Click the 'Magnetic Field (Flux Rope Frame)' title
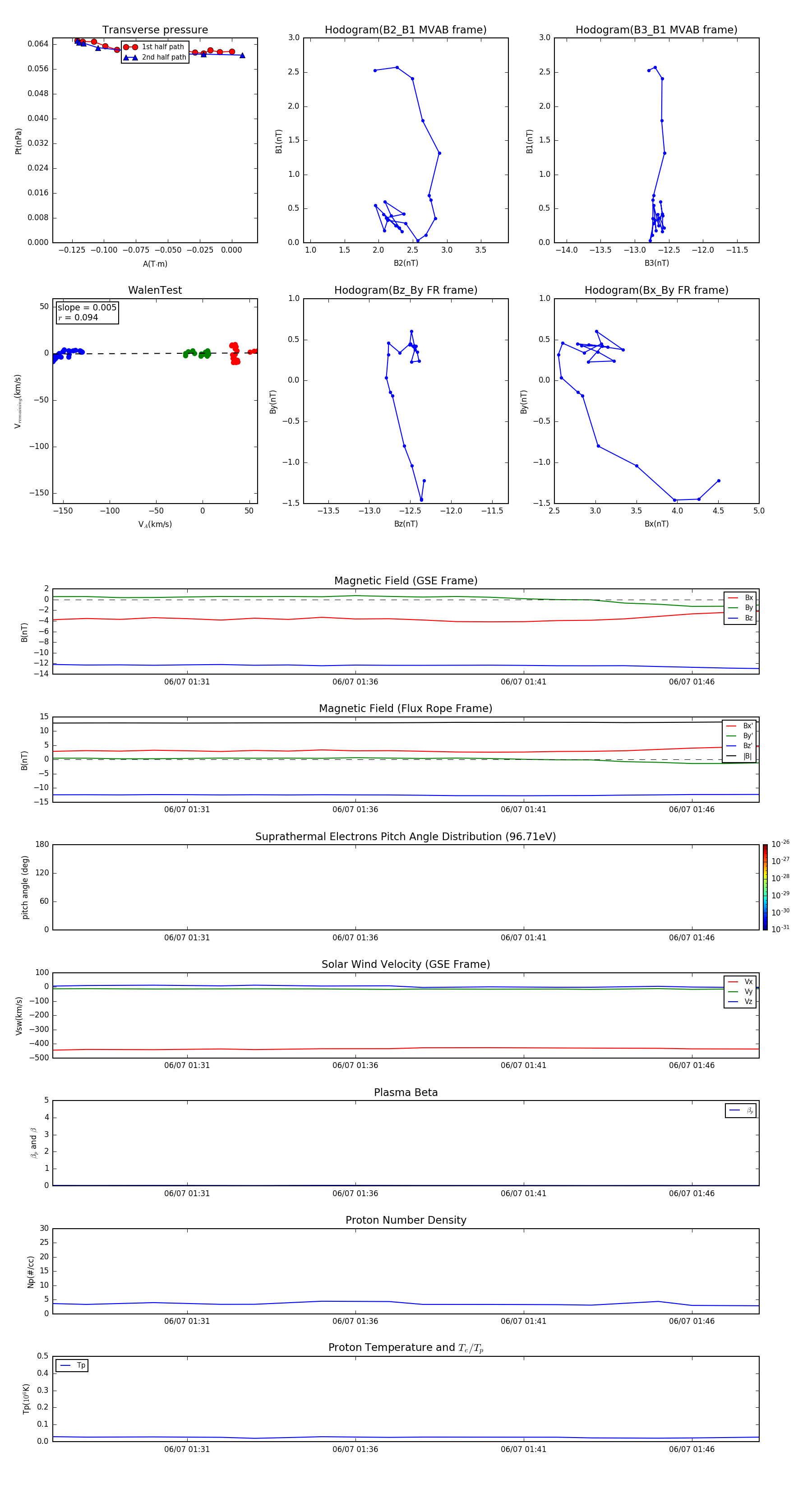 [x=406, y=709]
